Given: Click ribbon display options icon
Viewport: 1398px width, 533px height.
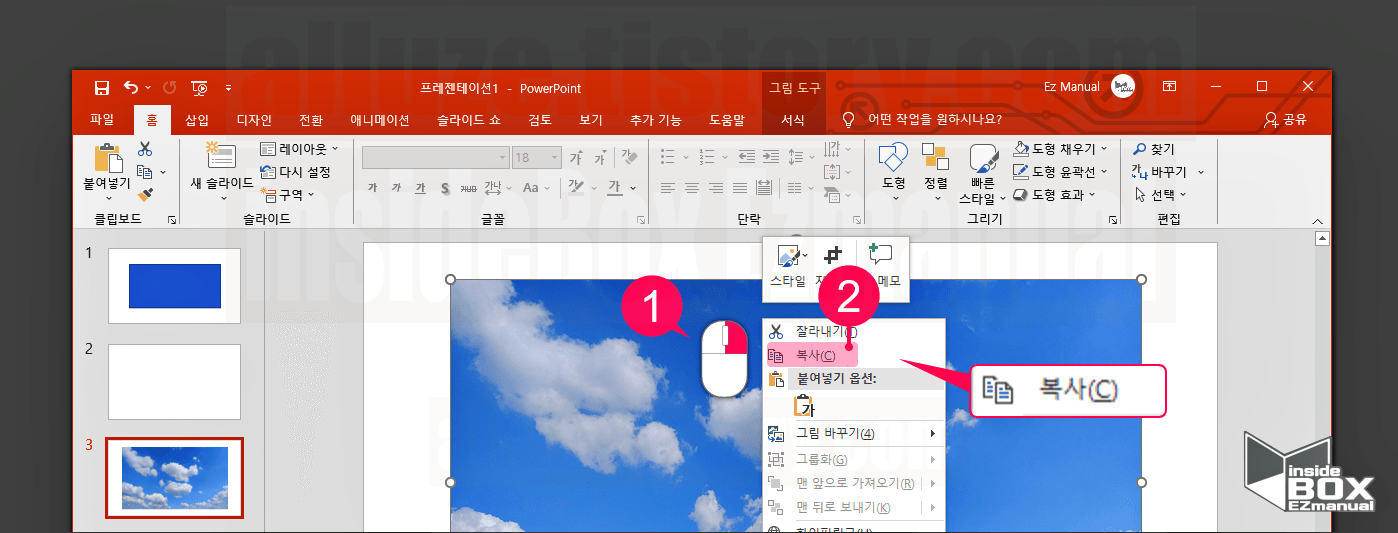Looking at the screenshot, I should (x=1169, y=87).
